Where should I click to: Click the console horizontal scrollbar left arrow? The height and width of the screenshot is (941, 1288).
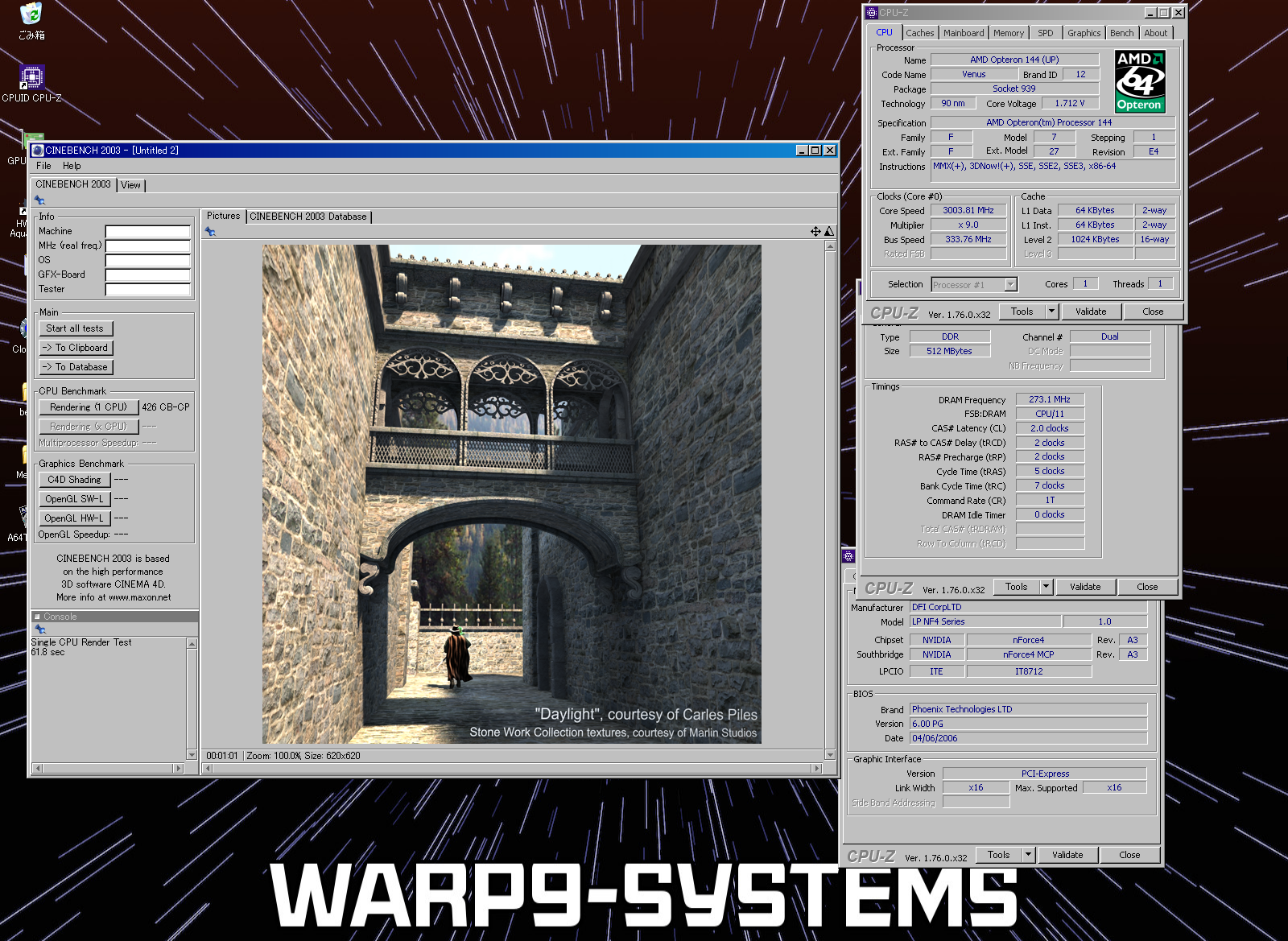(x=36, y=769)
